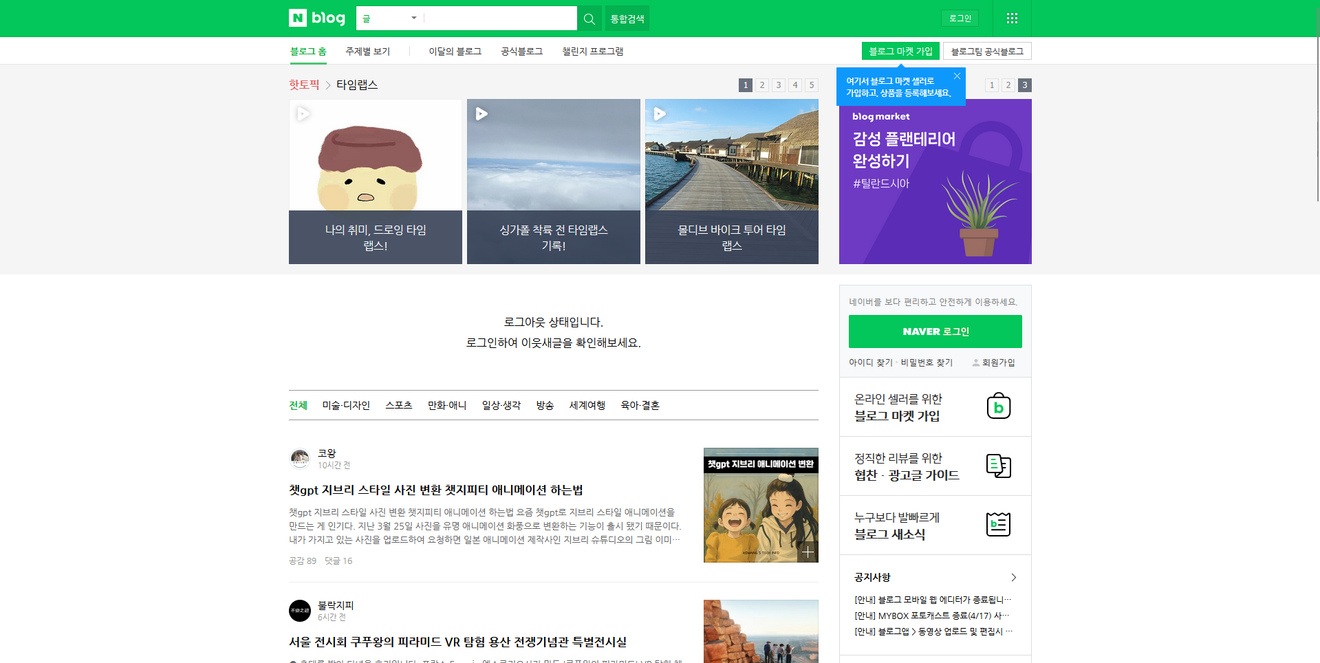This screenshot has width=1320, height=663.
Task: Open the 쿠푸왕 피라미드 post thumbnail
Action: click(761, 631)
